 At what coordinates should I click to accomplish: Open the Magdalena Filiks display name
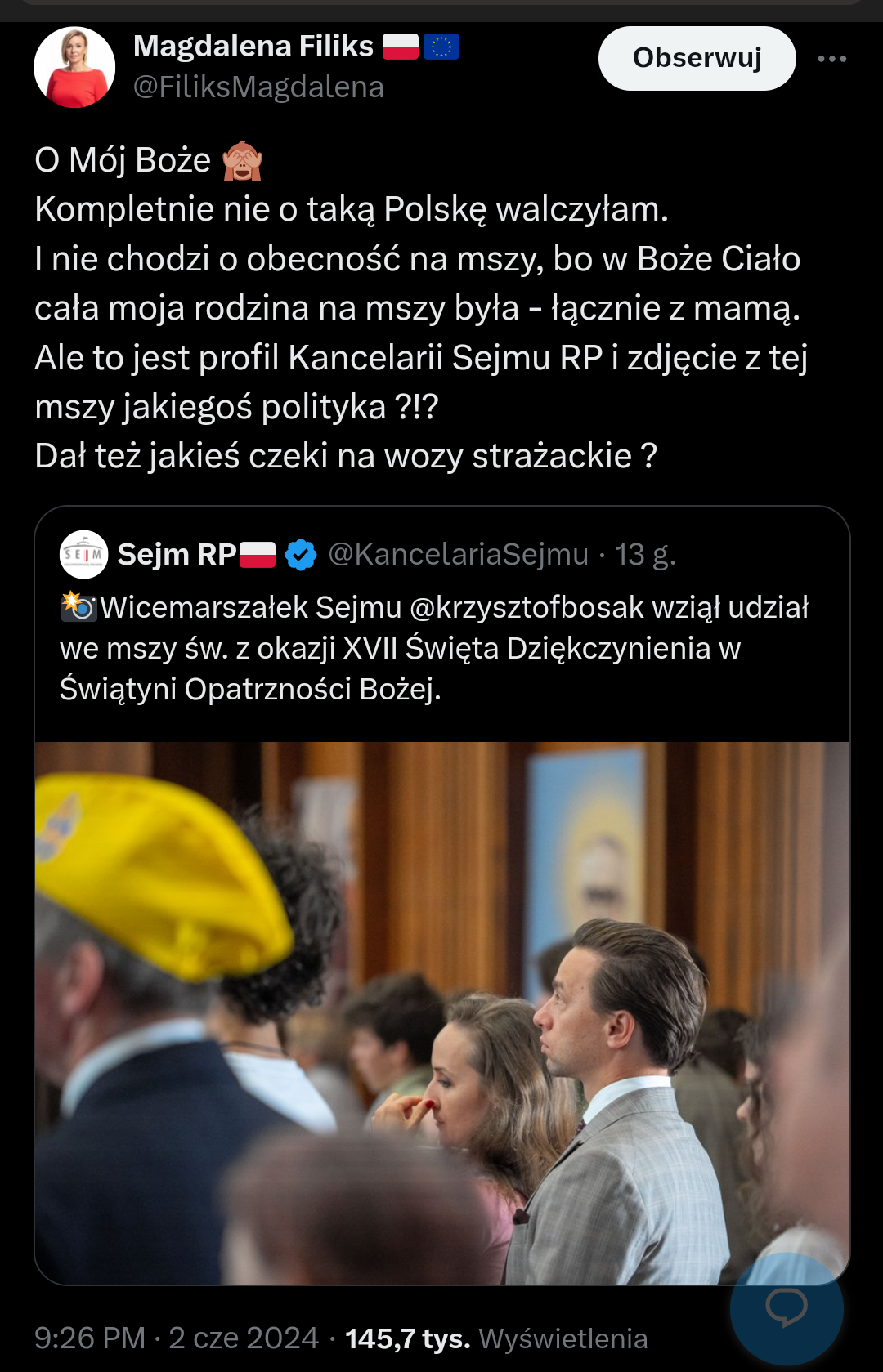tap(253, 47)
